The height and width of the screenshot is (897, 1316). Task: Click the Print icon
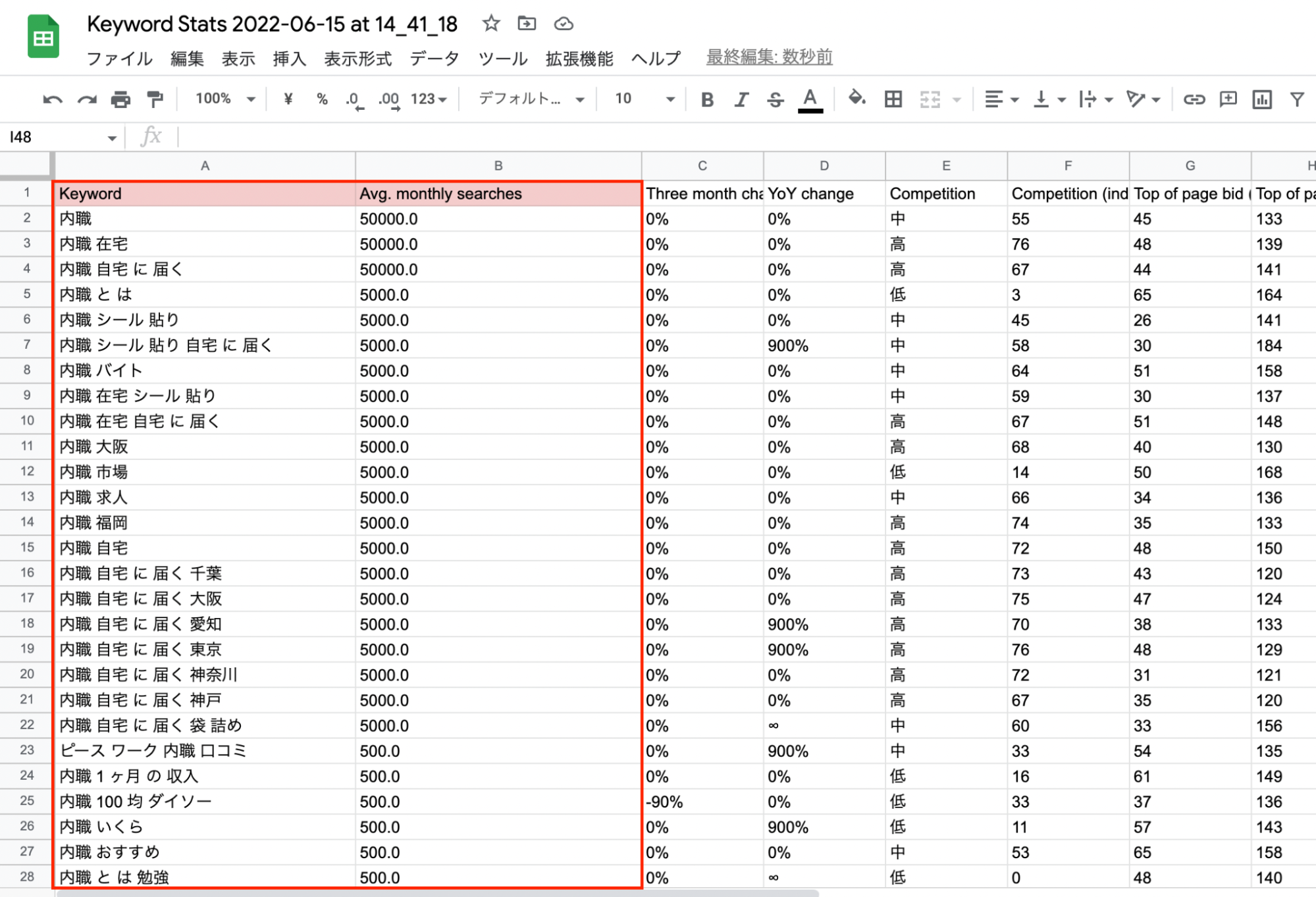tap(120, 99)
